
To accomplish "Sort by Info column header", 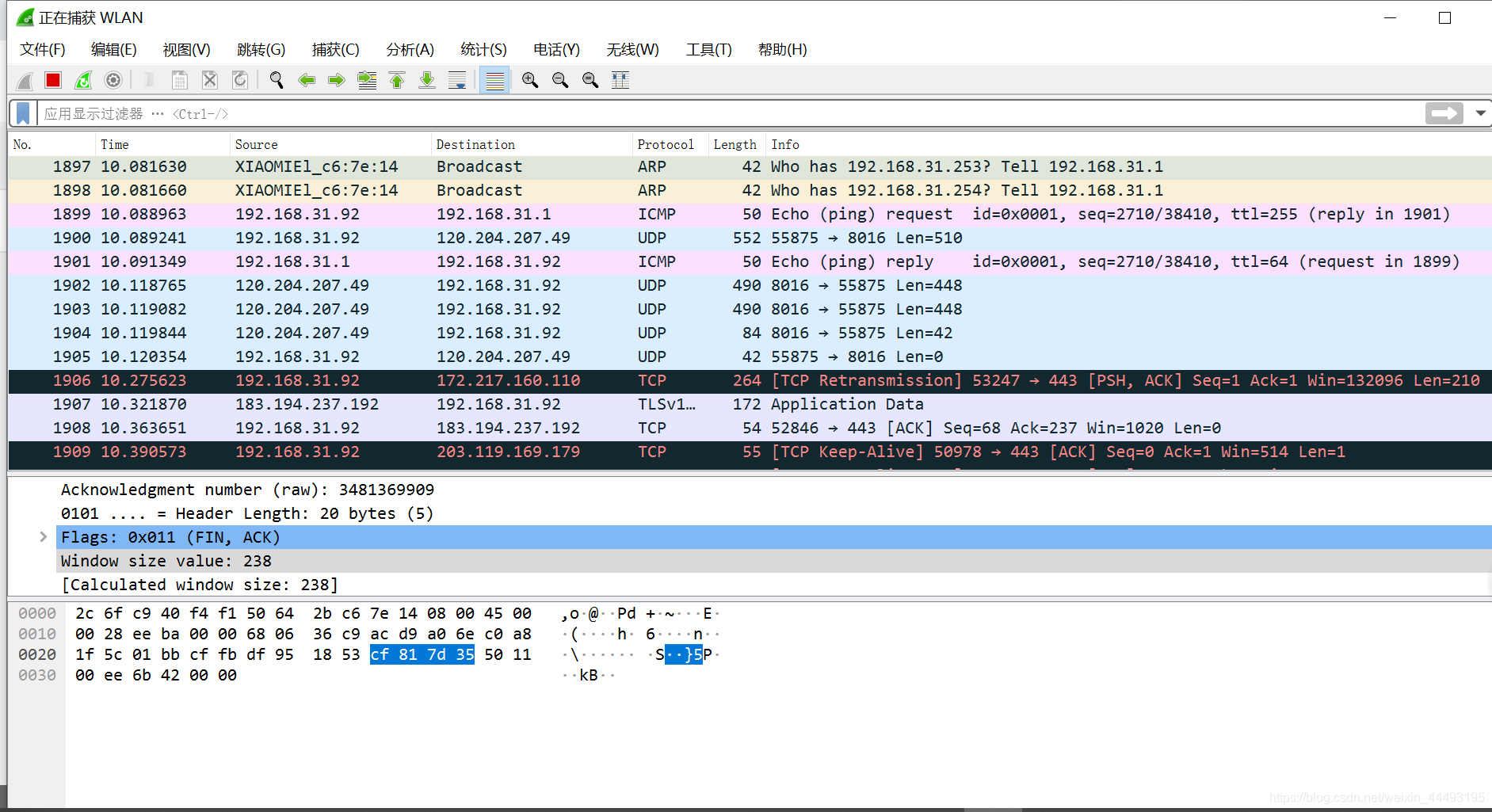I will 1129,144.
